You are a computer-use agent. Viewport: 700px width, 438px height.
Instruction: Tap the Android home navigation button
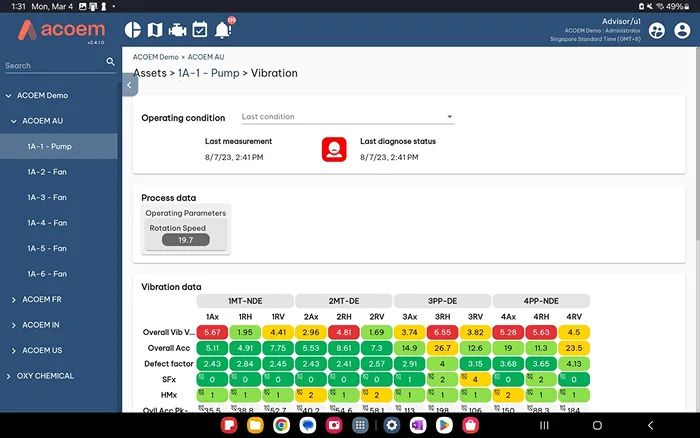point(597,425)
